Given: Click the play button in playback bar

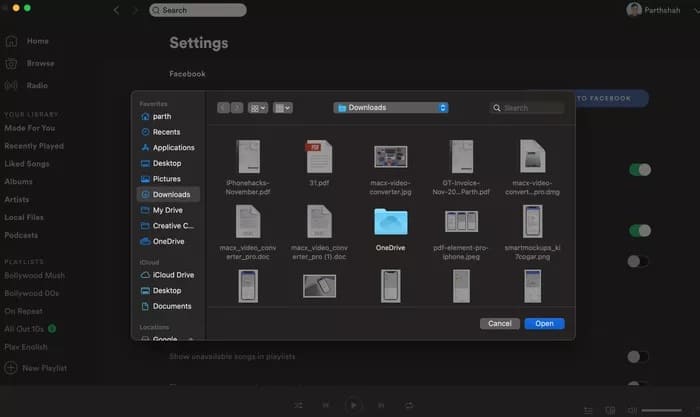Looking at the screenshot, I should point(353,405).
